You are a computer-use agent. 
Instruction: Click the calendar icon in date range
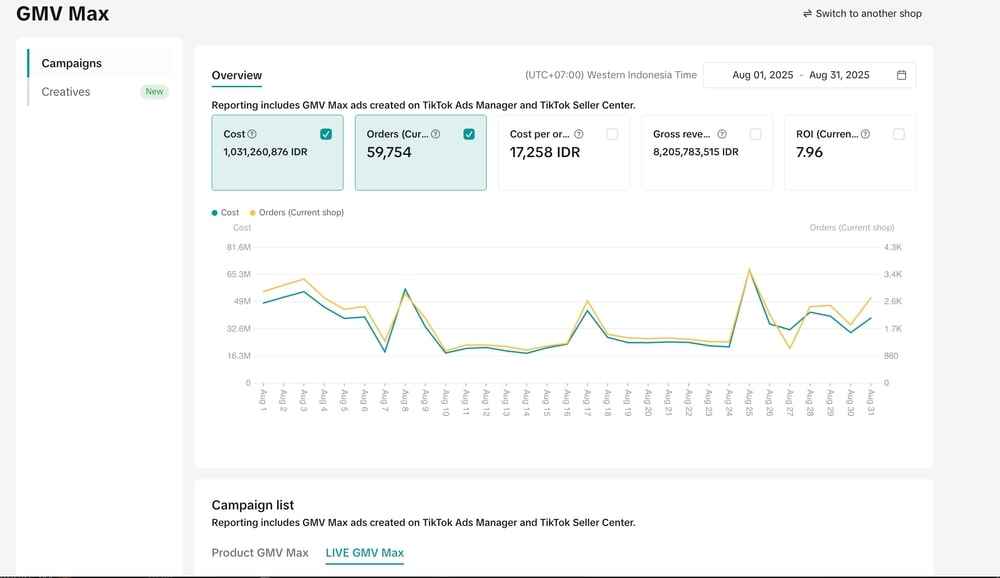901,75
